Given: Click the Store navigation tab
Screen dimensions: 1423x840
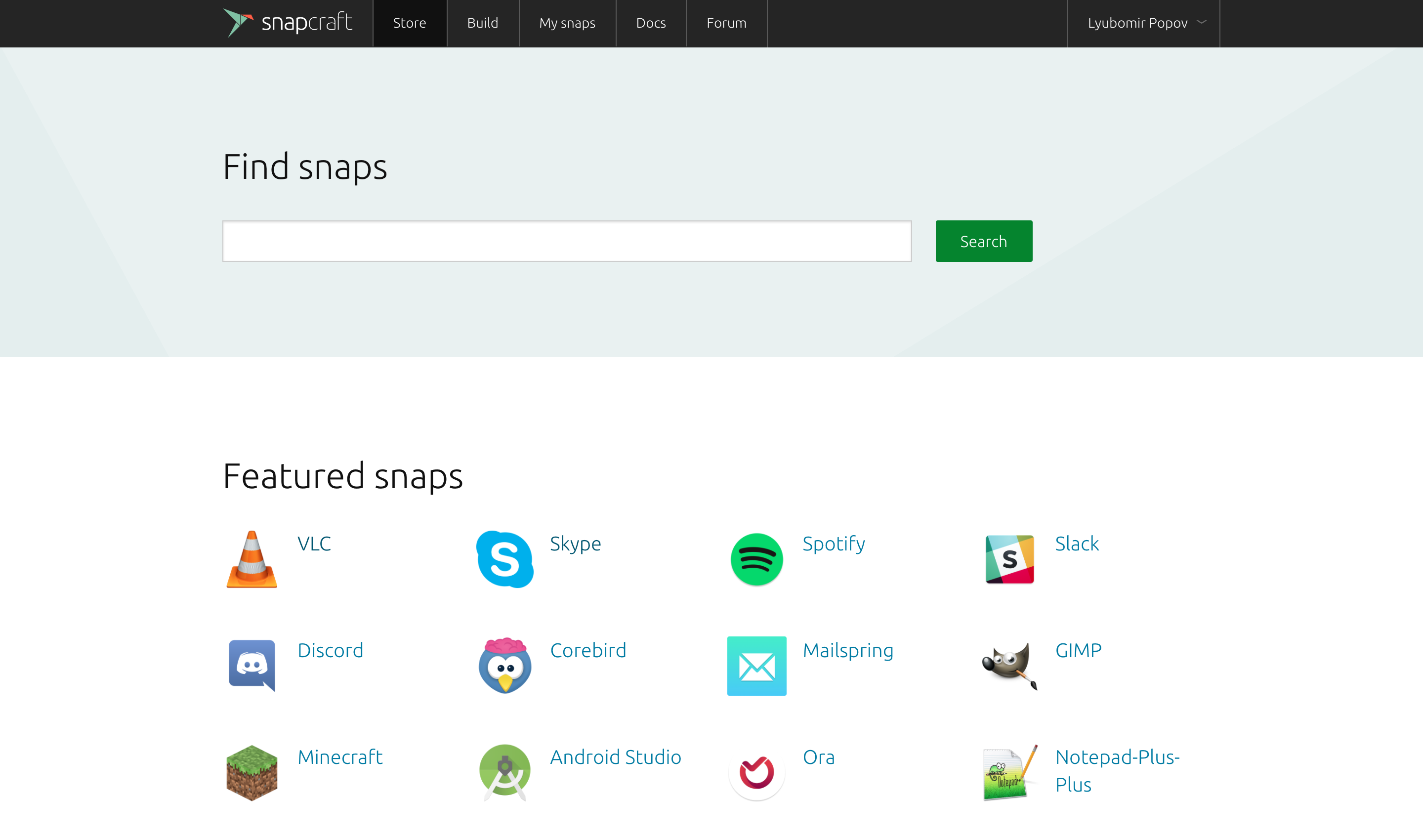Looking at the screenshot, I should pyautogui.click(x=409, y=23).
